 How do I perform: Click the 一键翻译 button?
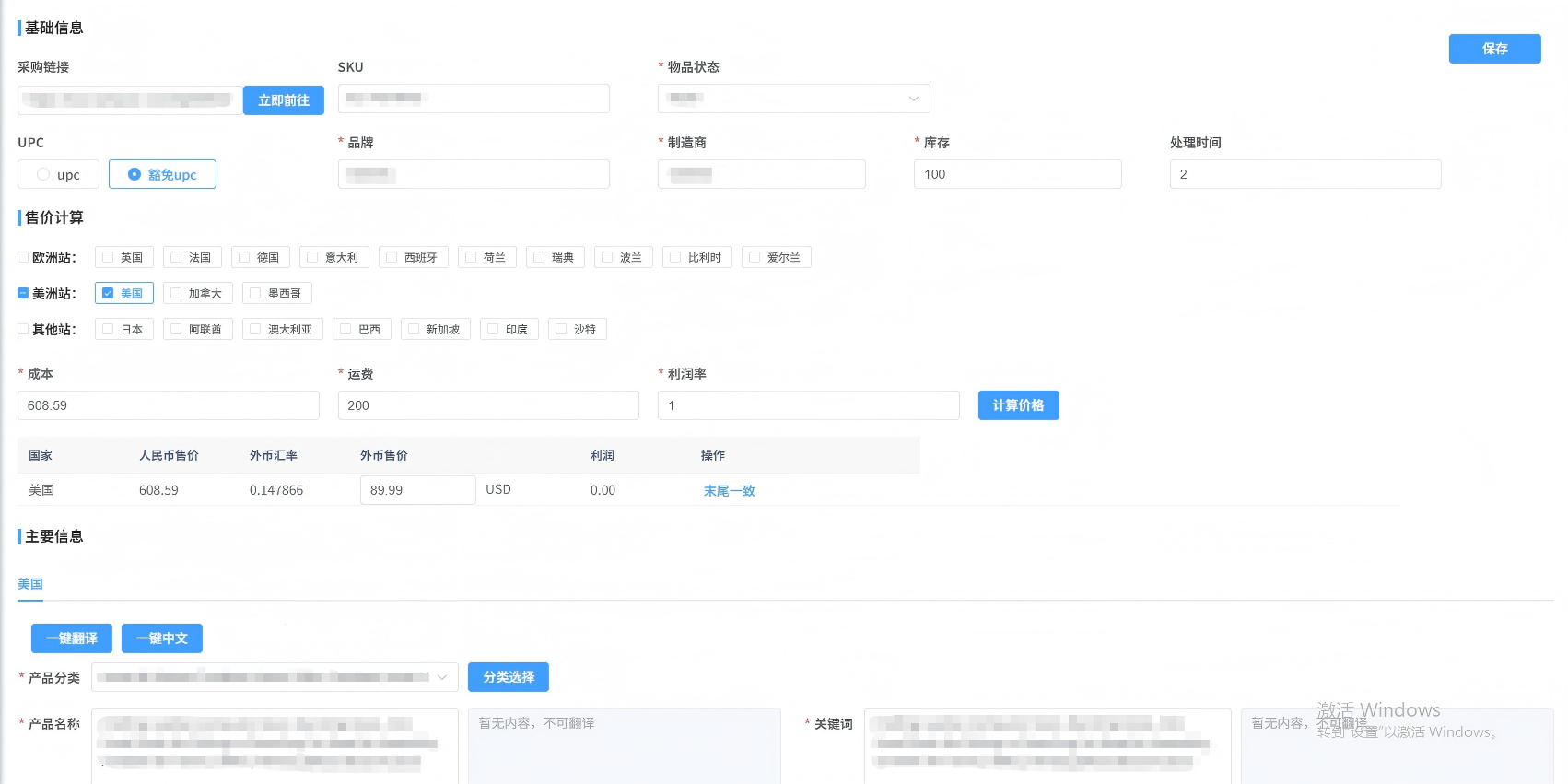(x=72, y=638)
